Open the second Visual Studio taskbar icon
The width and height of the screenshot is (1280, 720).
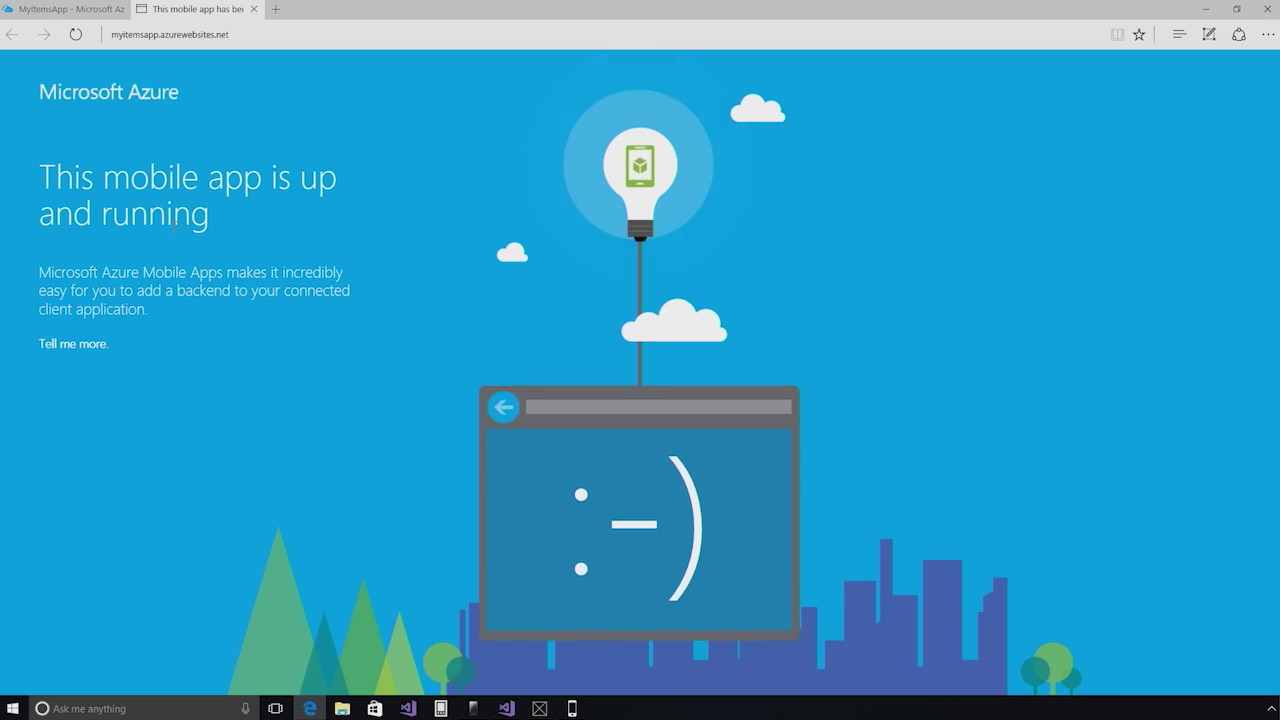(507, 708)
